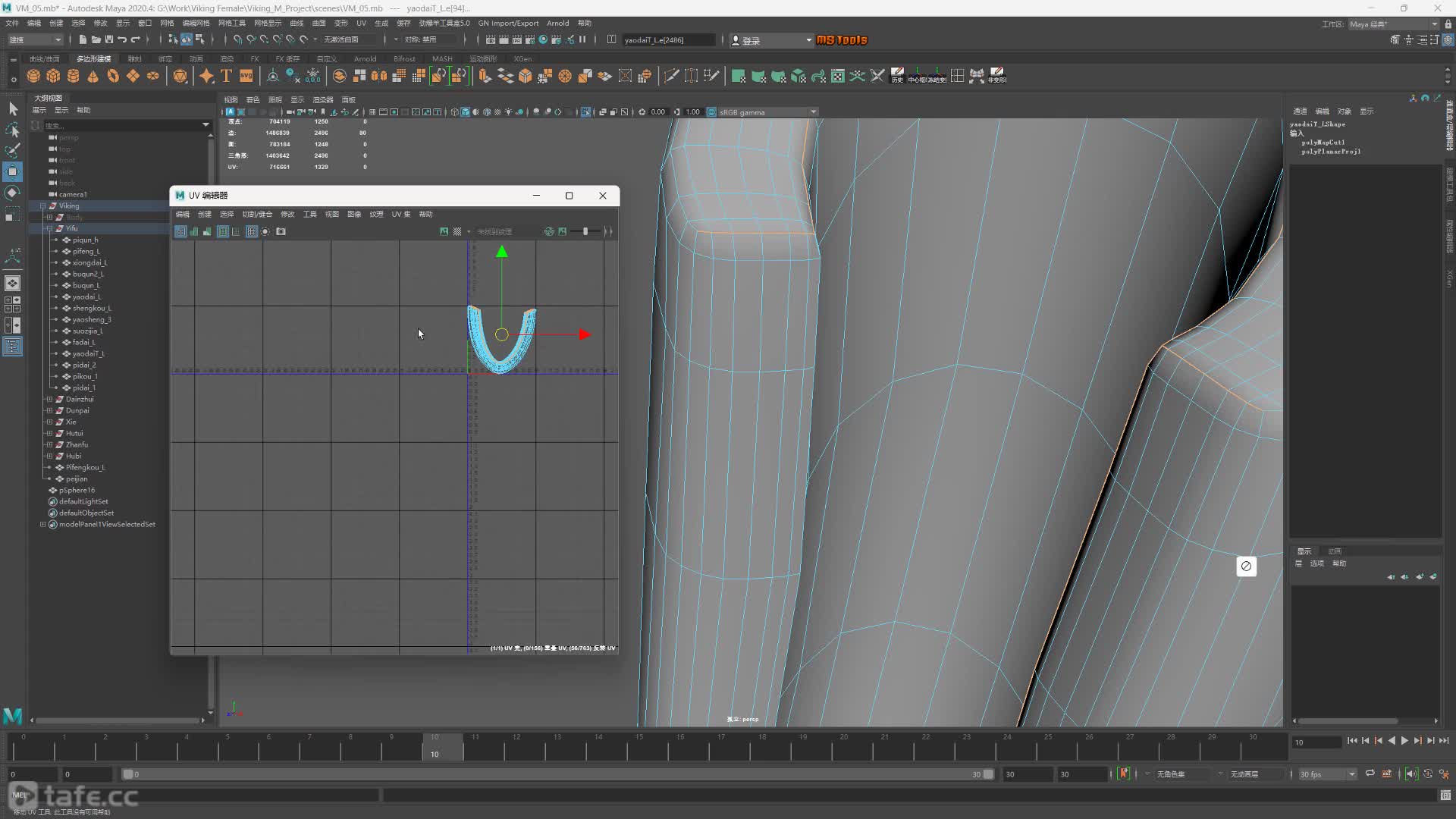Image resolution: width=1456 pixels, height=819 pixels.
Task: Expand the Dunpai group in the Outliner
Action: [x=49, y=410]
